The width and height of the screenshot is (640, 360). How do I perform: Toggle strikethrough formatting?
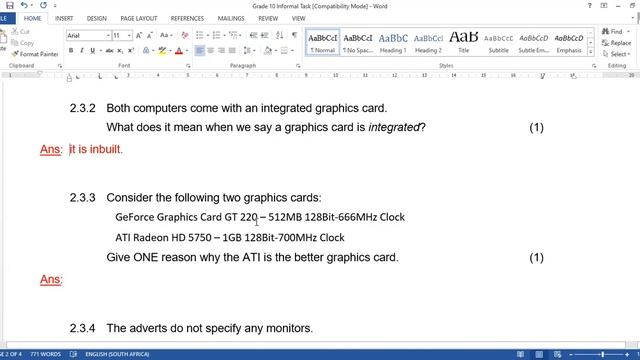click(109, 51)
